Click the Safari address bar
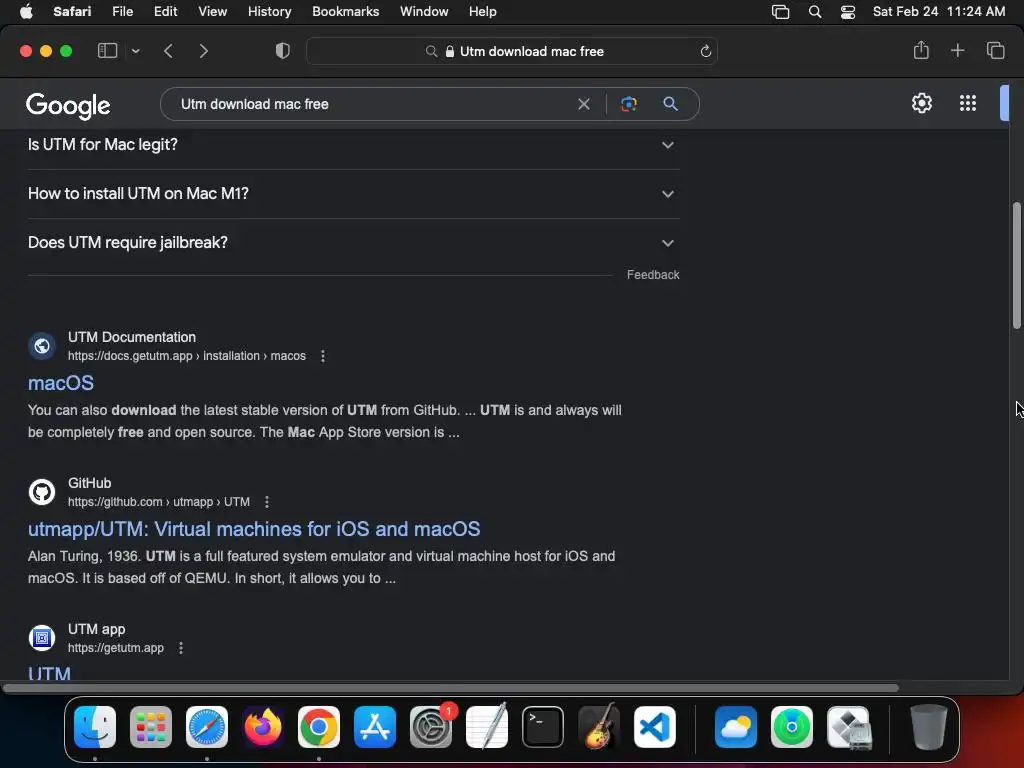 click(512, 51)
